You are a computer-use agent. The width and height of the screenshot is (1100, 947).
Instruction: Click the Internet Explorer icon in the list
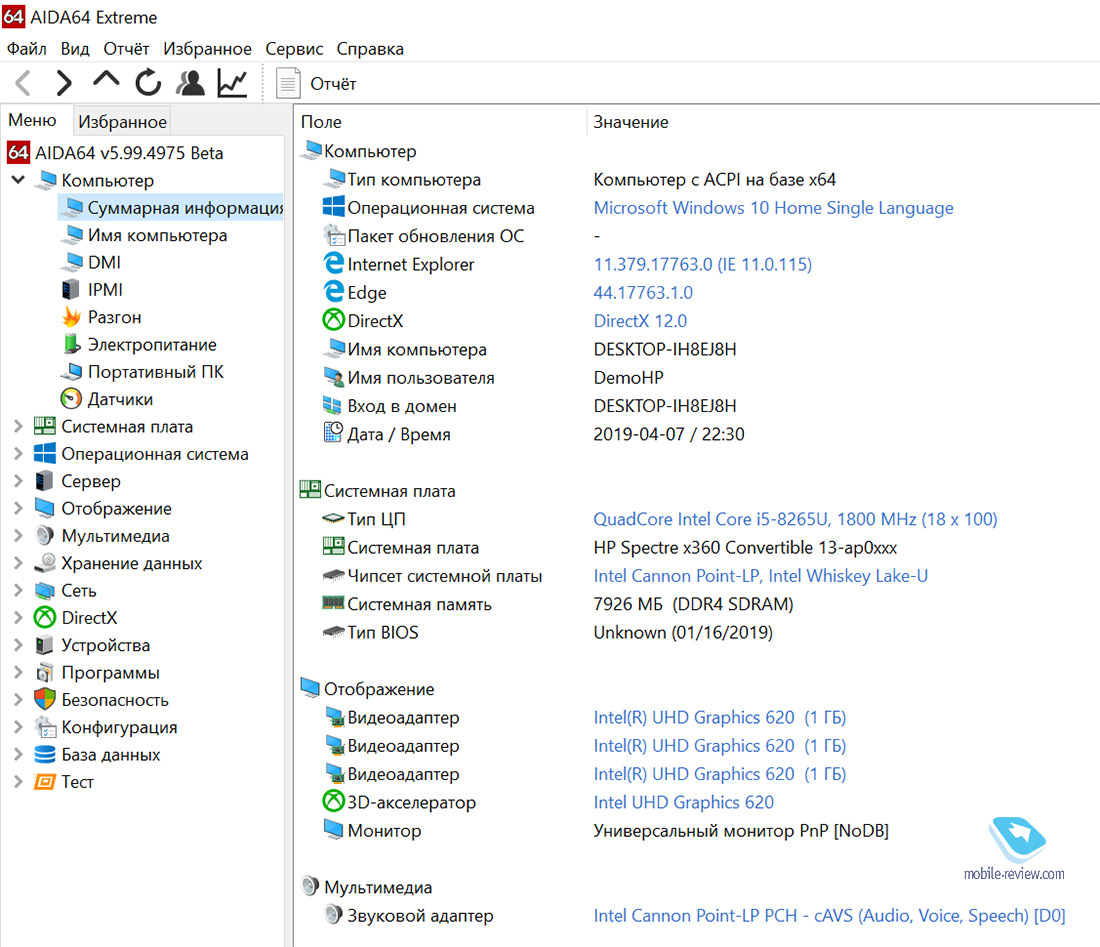coord(333,264)
